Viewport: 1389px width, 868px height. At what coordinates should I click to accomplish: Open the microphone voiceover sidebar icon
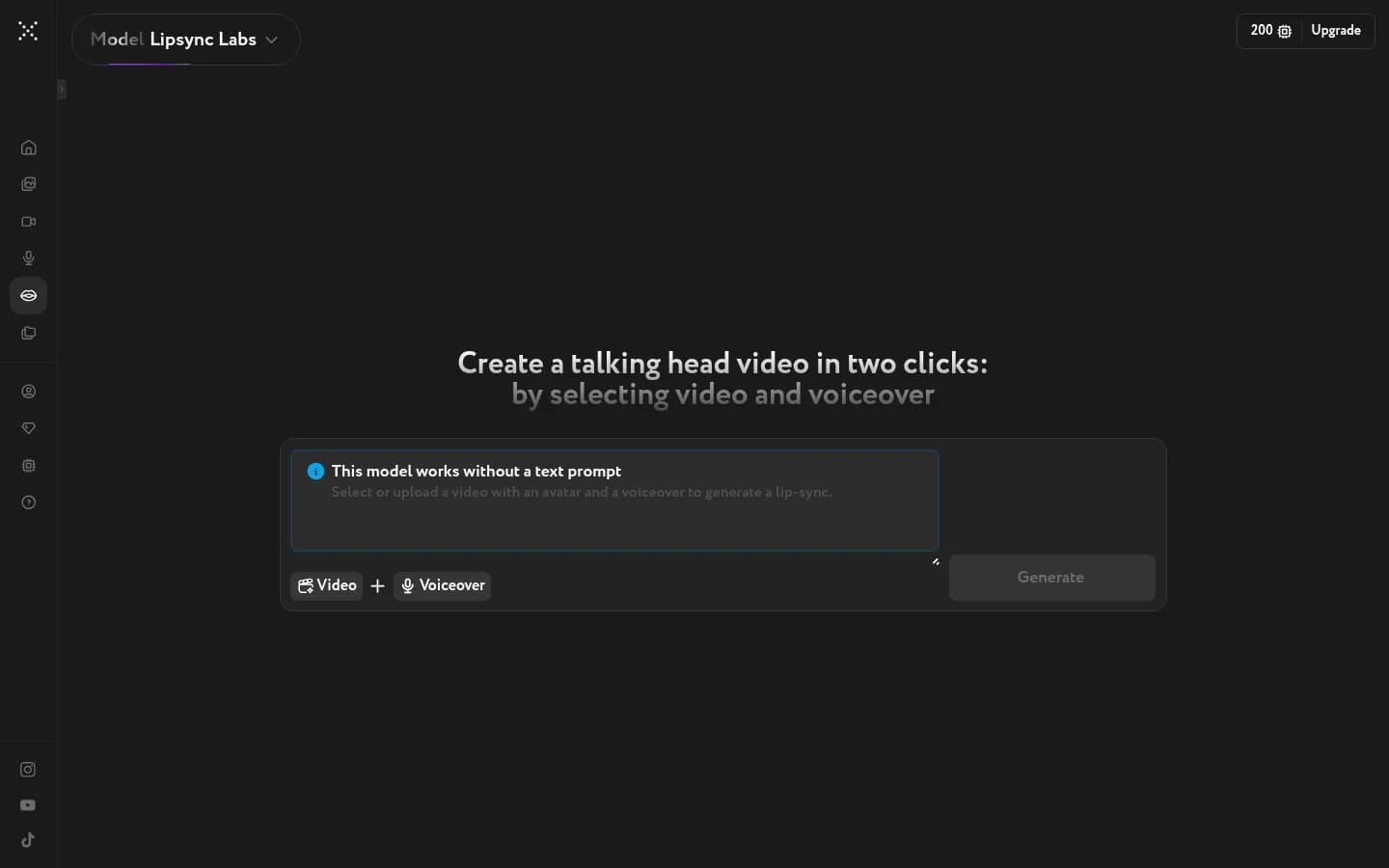pos(28,258)
